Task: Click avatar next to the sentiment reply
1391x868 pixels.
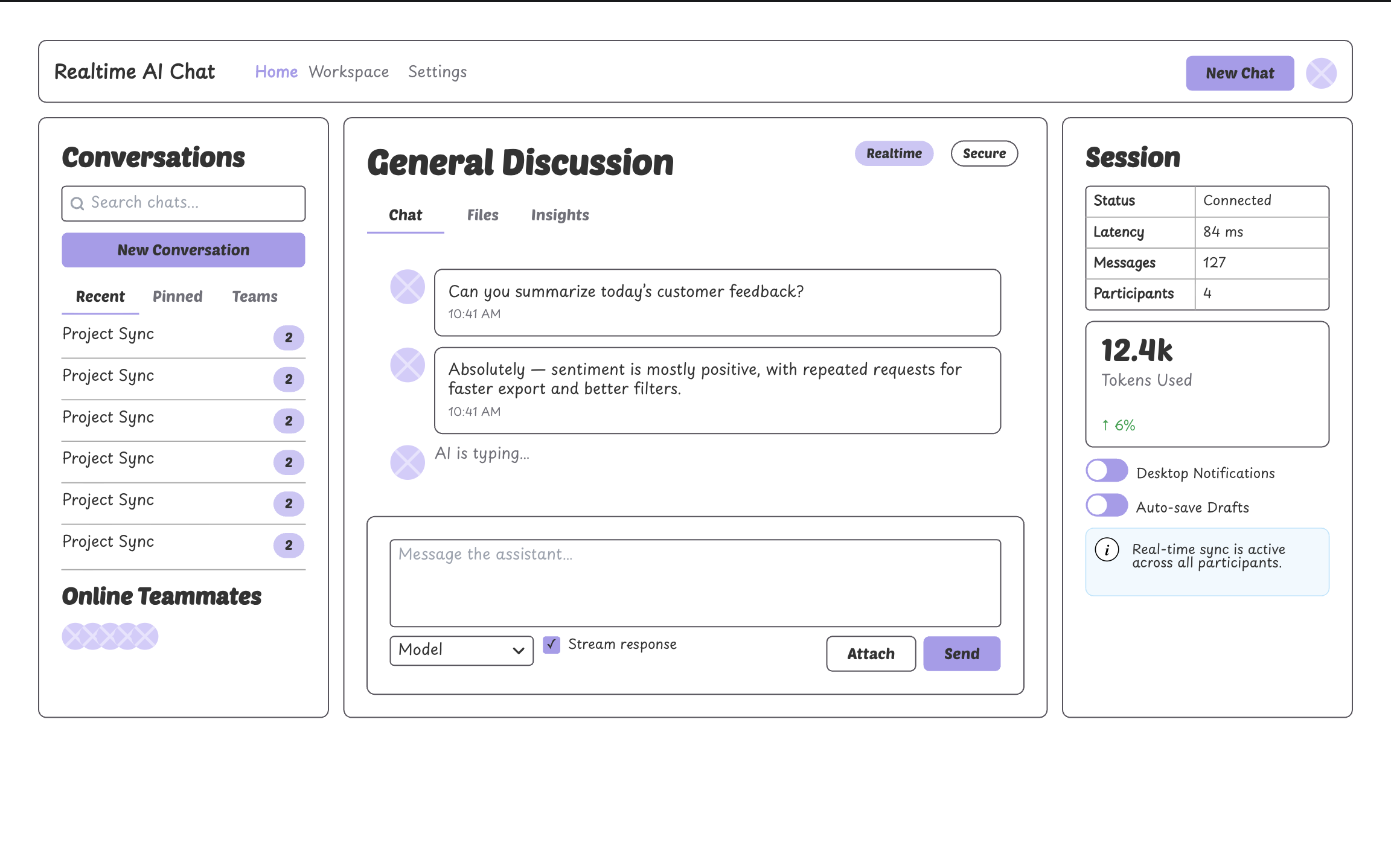Action: 408,365
